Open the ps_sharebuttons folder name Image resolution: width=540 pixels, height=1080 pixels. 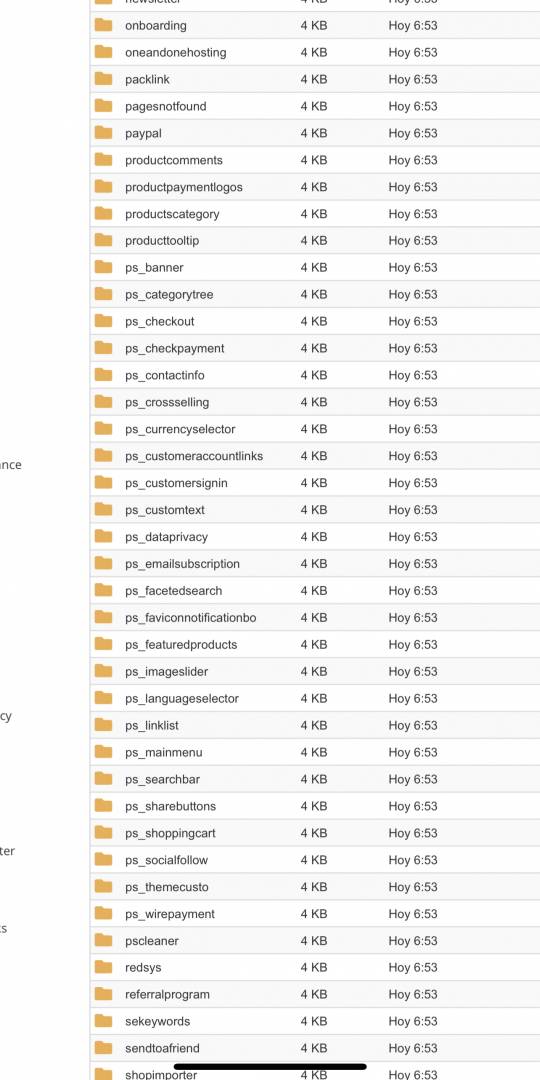[x=170, y=806]
